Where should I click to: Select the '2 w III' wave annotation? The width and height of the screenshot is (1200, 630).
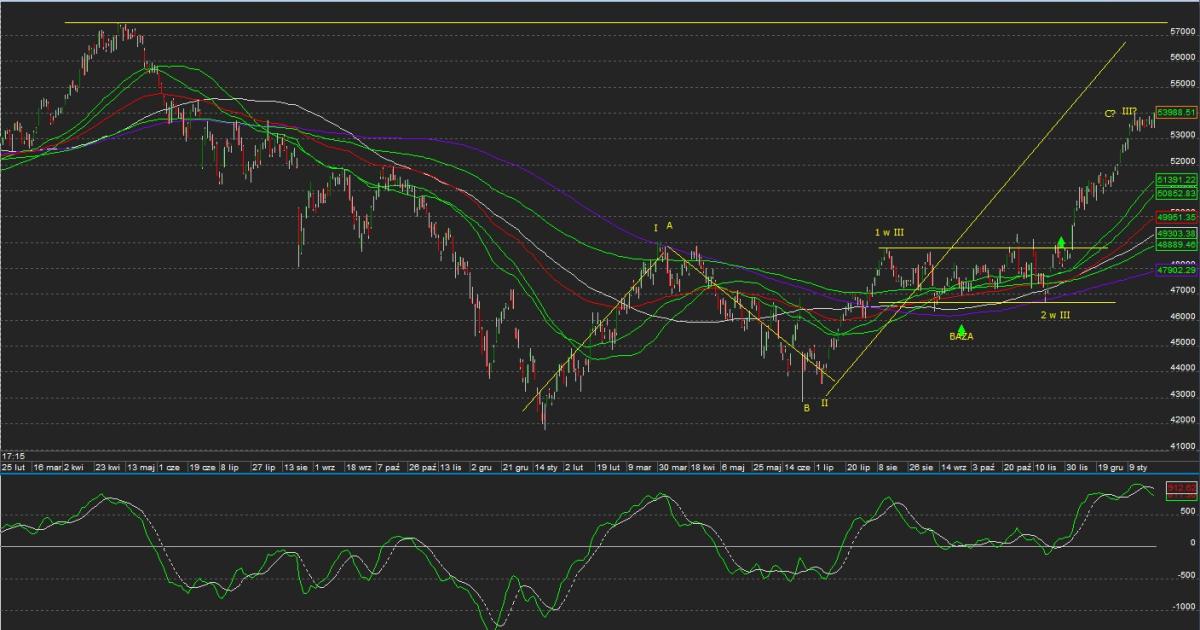(x=1056, y=315)
